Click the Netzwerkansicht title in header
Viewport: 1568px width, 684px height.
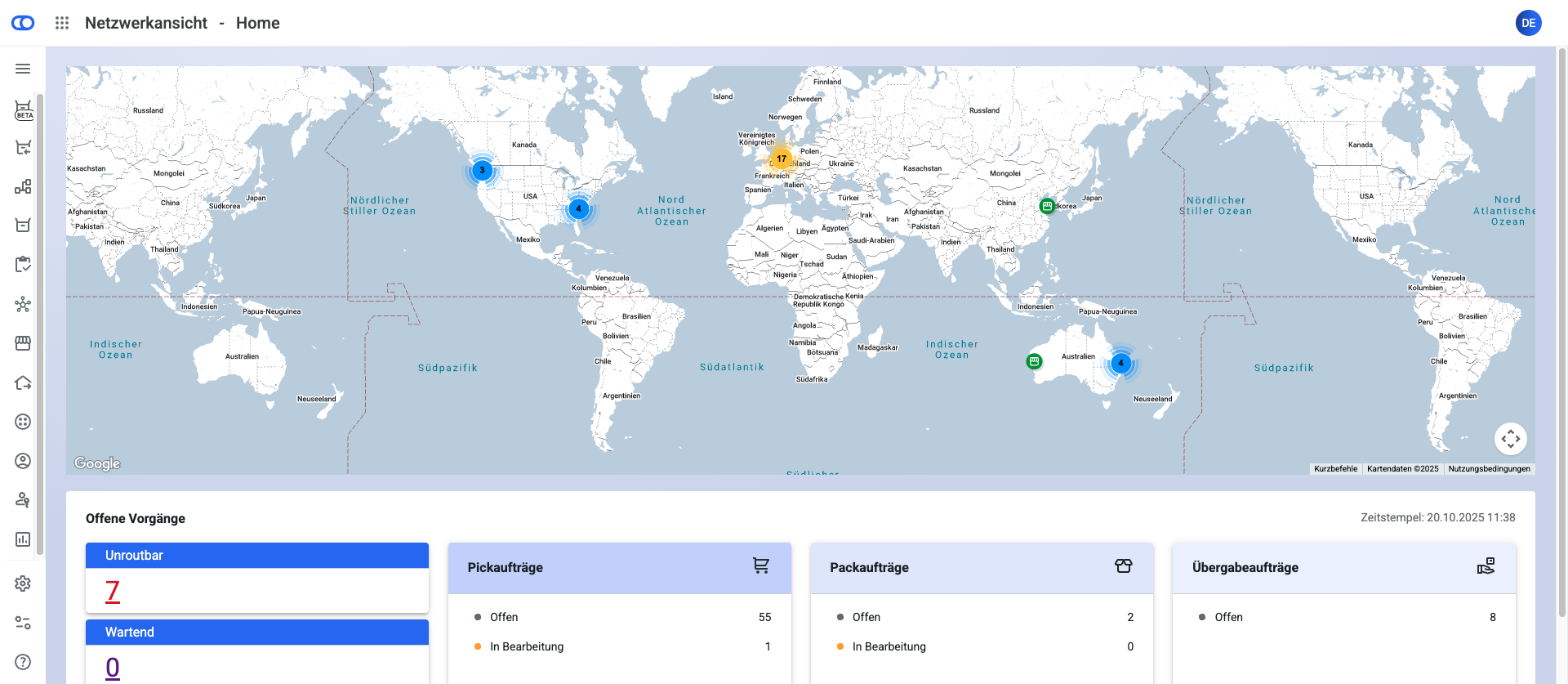pyautogui.click(x=146, y=23)
